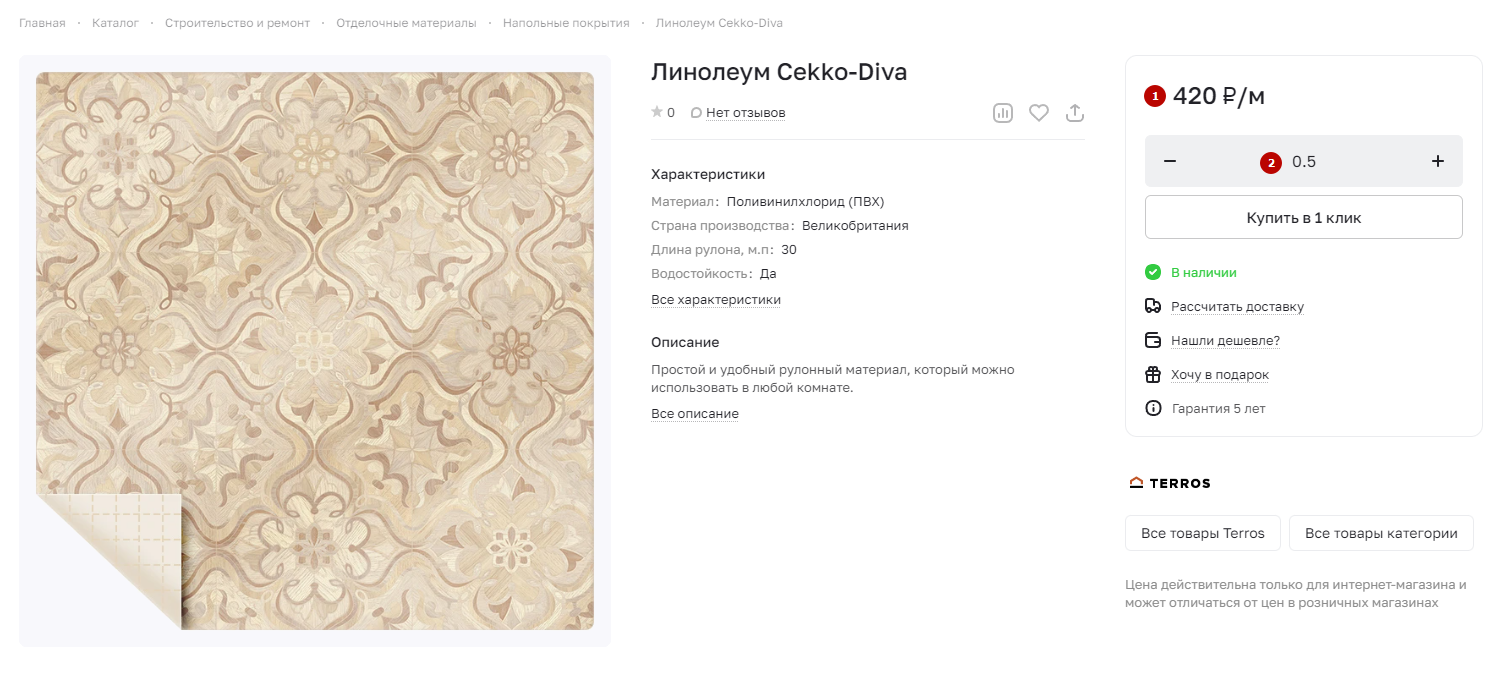This screenshot has height=676, width=1499.
Task: Open Напольные покрытия breadcrumb
Action: [x=566, y=23]
